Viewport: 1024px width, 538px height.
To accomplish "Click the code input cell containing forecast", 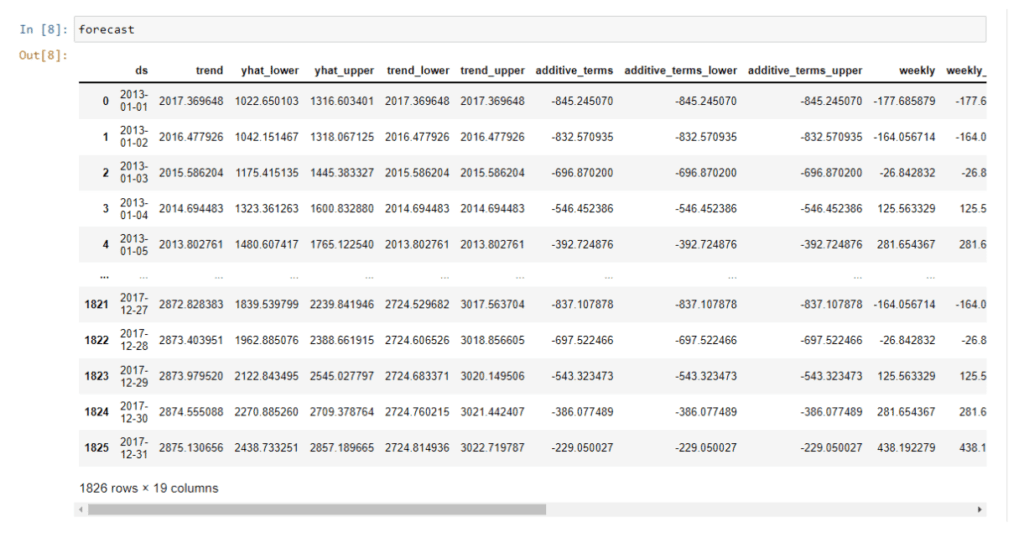I will [x=530, y=29].
